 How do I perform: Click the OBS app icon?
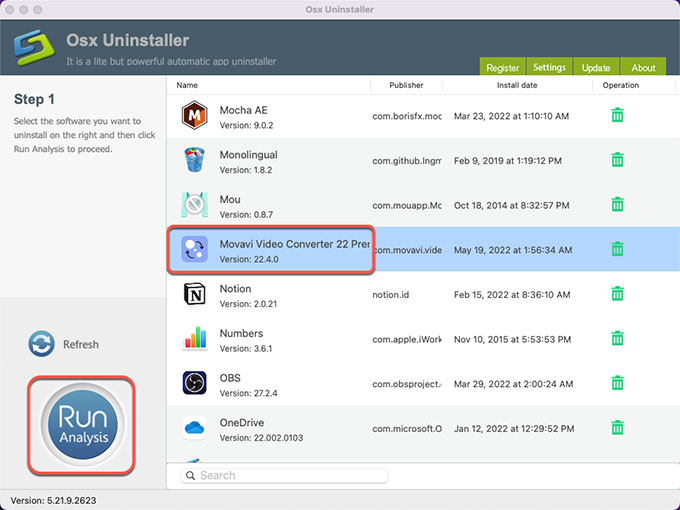point(194,383)
